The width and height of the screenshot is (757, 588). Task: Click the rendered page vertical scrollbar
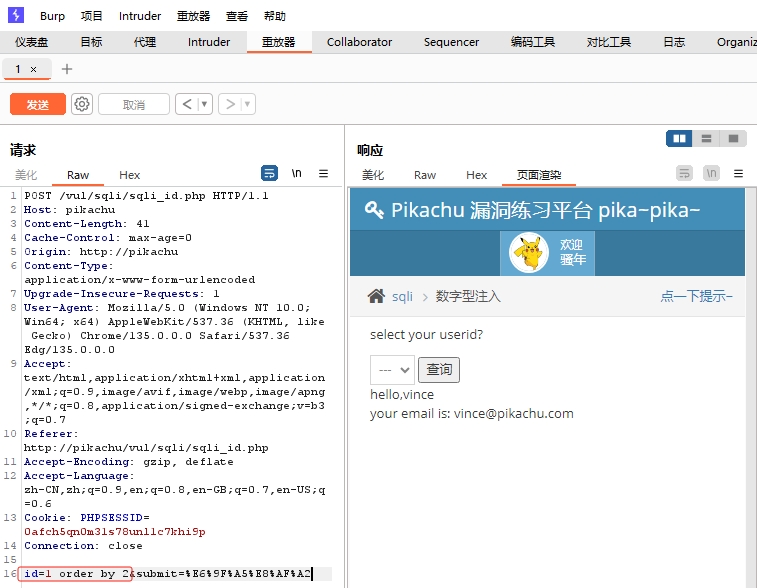click(x=751, y=386)
